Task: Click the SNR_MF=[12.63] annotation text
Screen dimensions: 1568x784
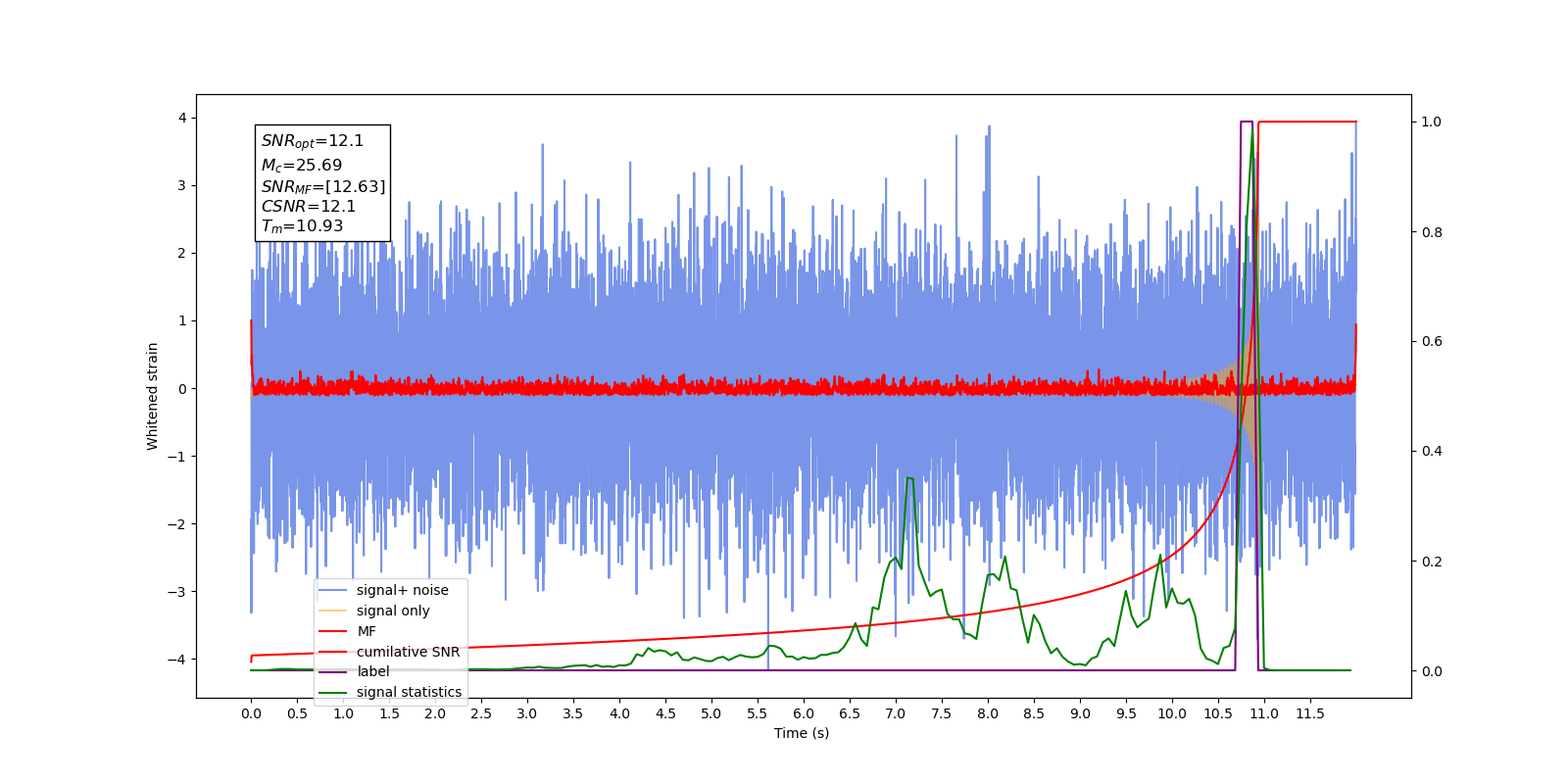Action: (x=323, y=186)
